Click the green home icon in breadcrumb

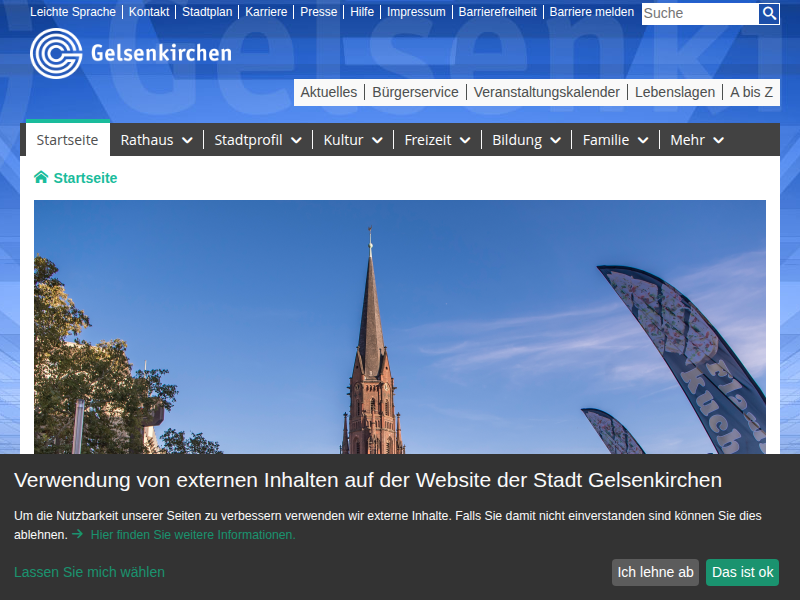[41, 178]
